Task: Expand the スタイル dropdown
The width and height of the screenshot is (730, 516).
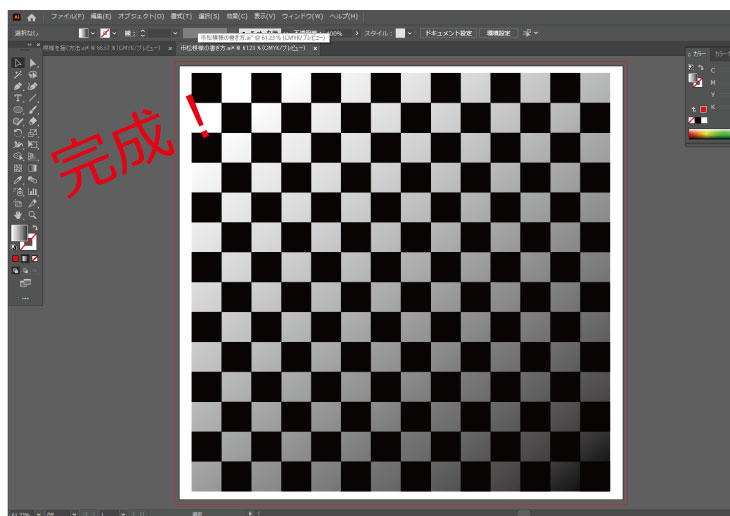Action: (x=412, y=33)
